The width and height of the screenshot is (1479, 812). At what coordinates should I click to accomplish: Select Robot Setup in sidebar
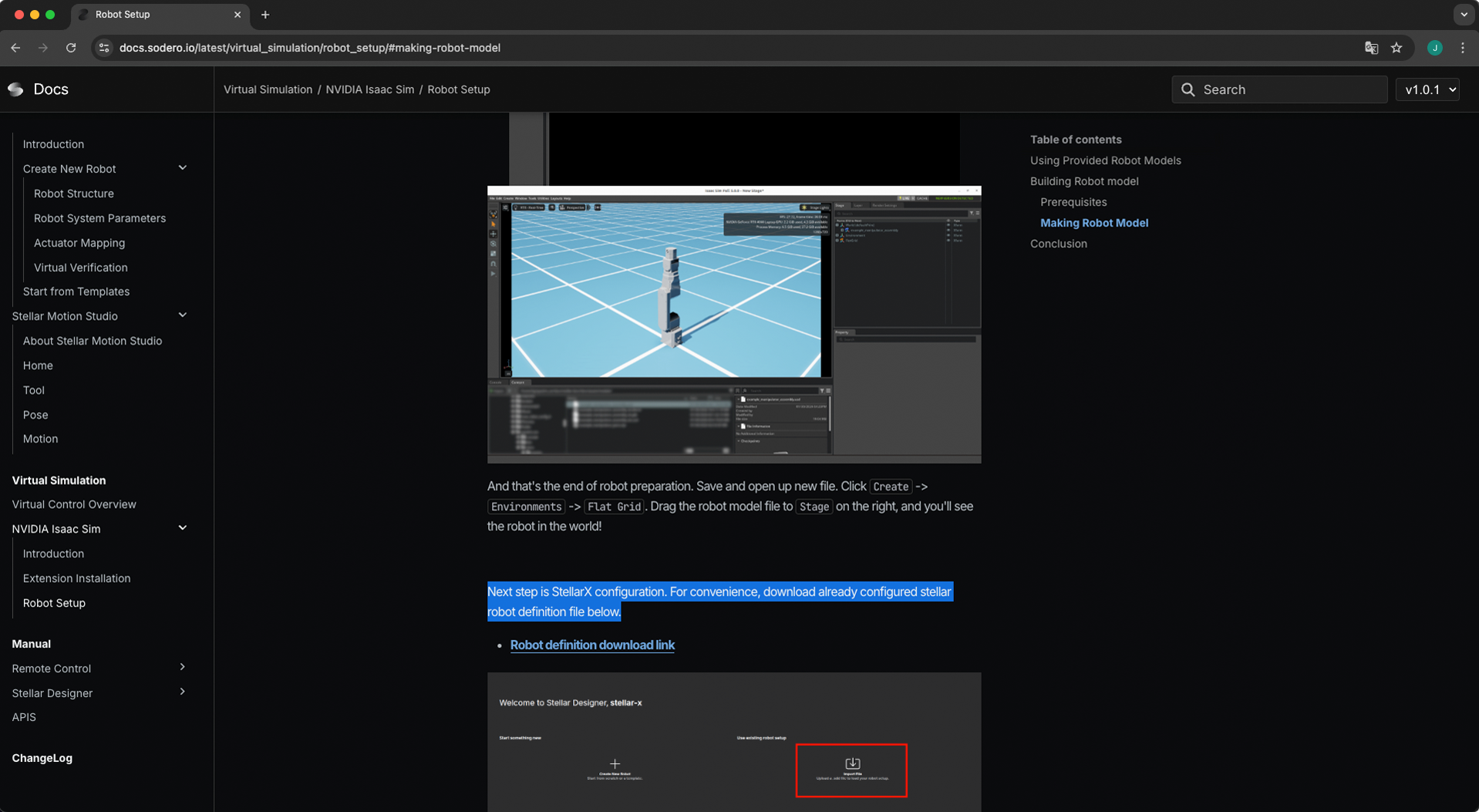click(x=54, y=603)
